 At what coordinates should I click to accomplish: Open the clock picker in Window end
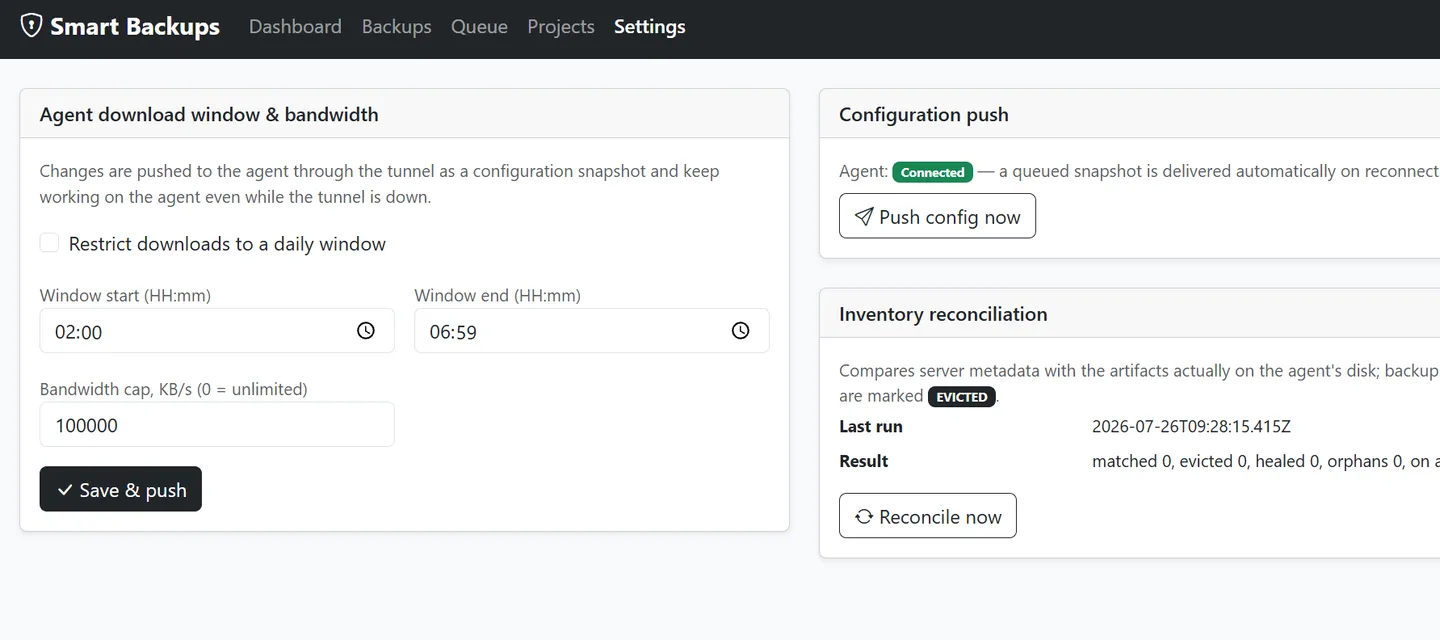click(x=740, y=331)
